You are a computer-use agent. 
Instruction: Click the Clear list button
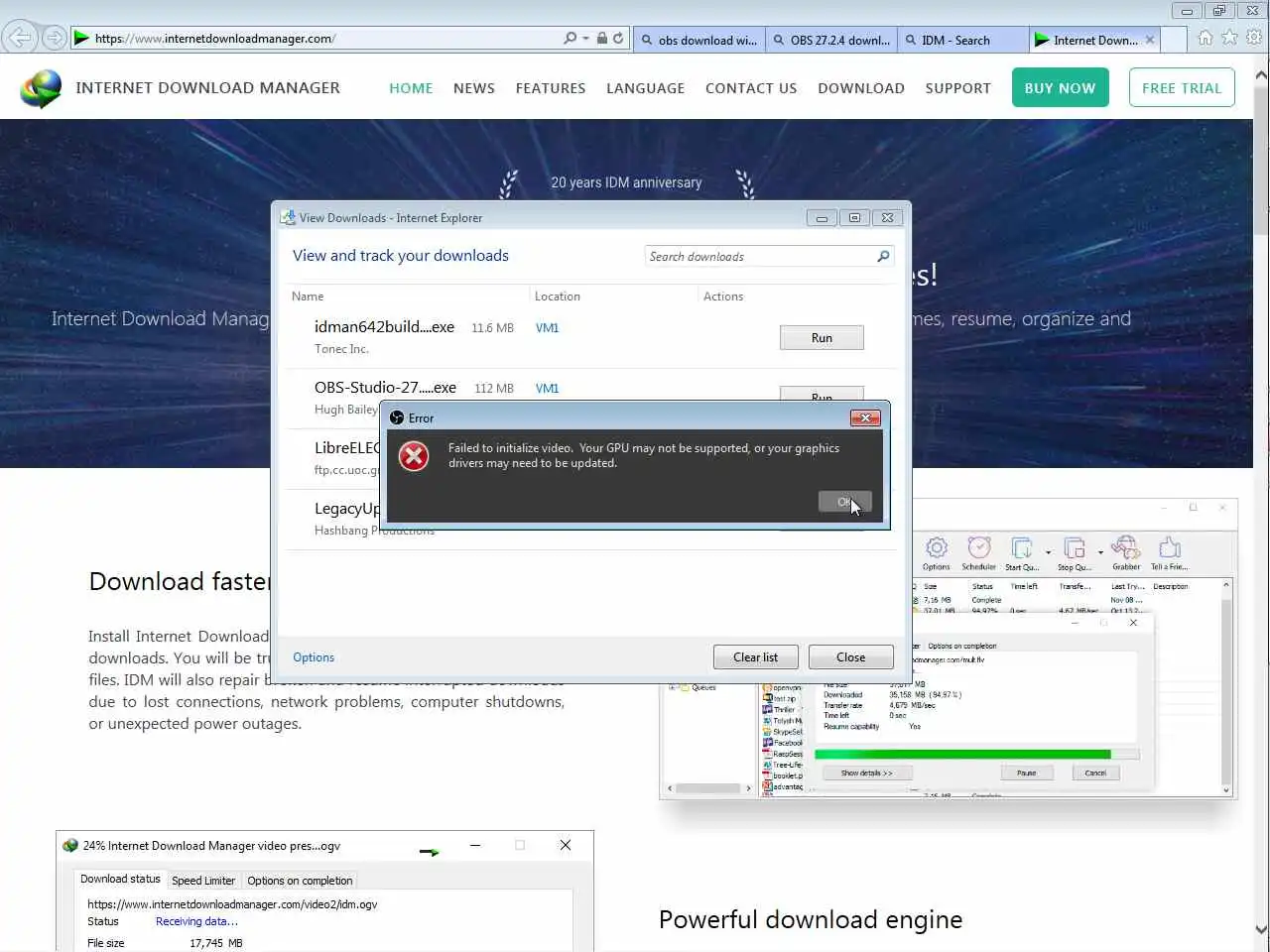click(755, 657)
